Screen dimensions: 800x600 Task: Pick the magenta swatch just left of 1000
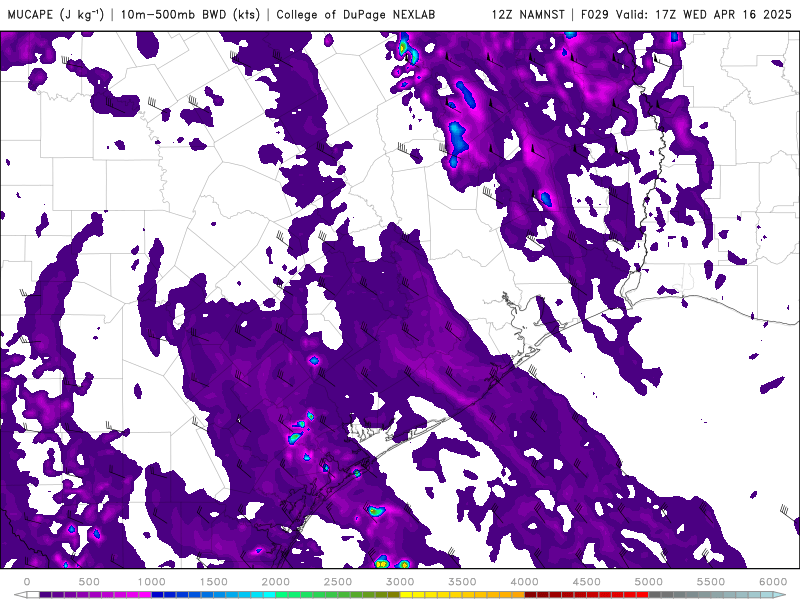coord(145,595)
